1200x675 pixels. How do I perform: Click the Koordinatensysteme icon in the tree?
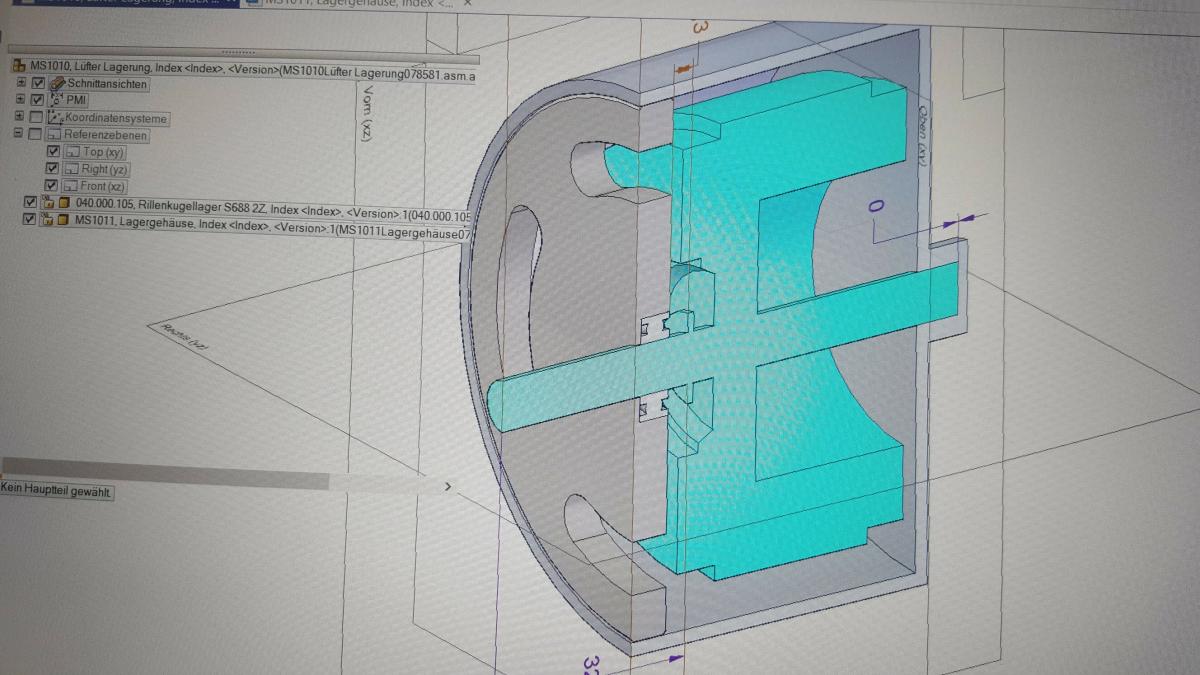(55, 118)
